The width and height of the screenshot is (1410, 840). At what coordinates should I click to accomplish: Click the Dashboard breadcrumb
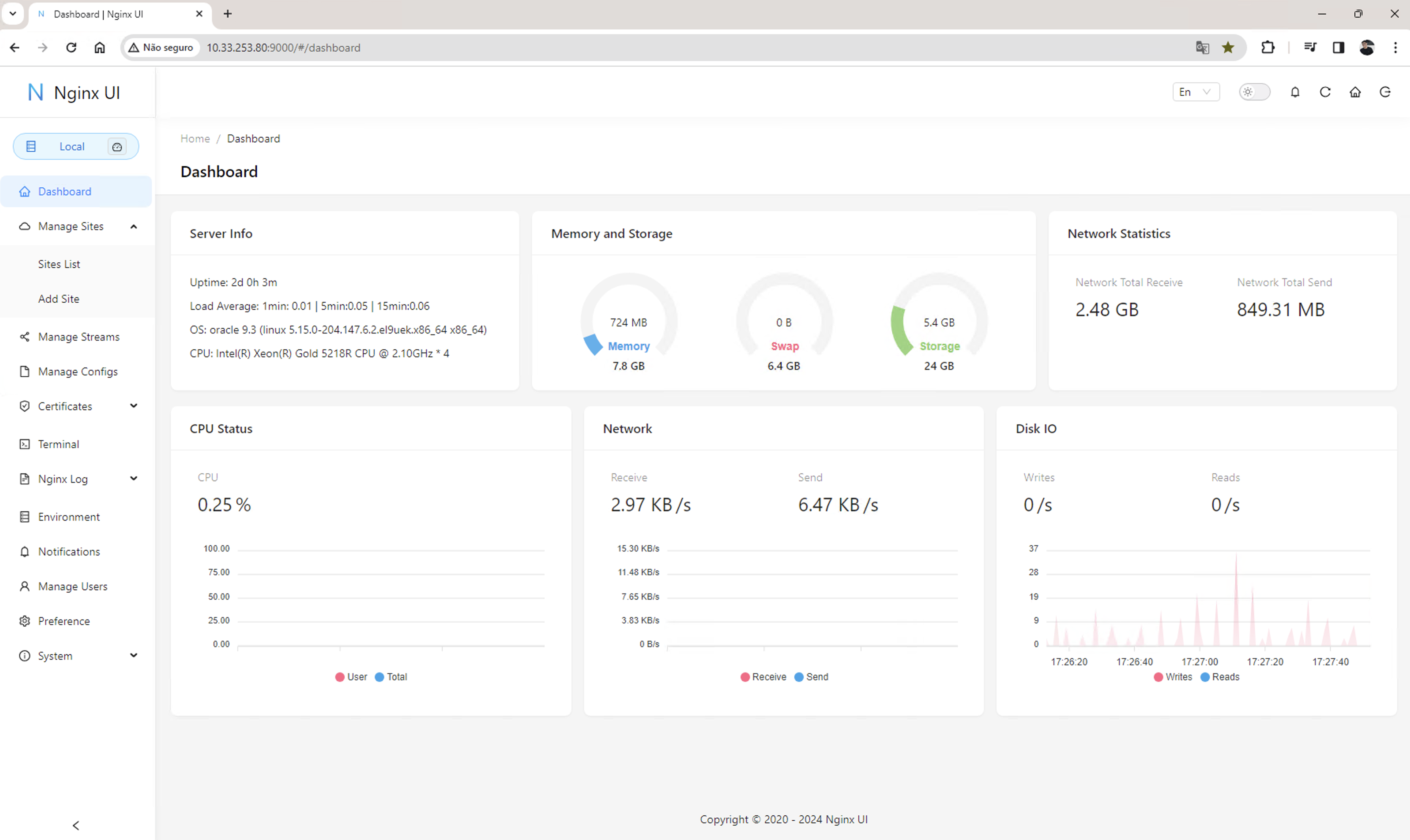coord(254,139)
